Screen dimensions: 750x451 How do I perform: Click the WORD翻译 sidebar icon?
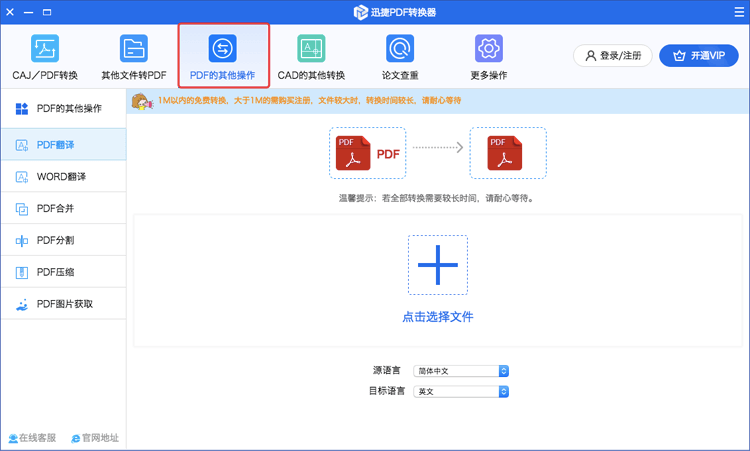tap(22, 177)
